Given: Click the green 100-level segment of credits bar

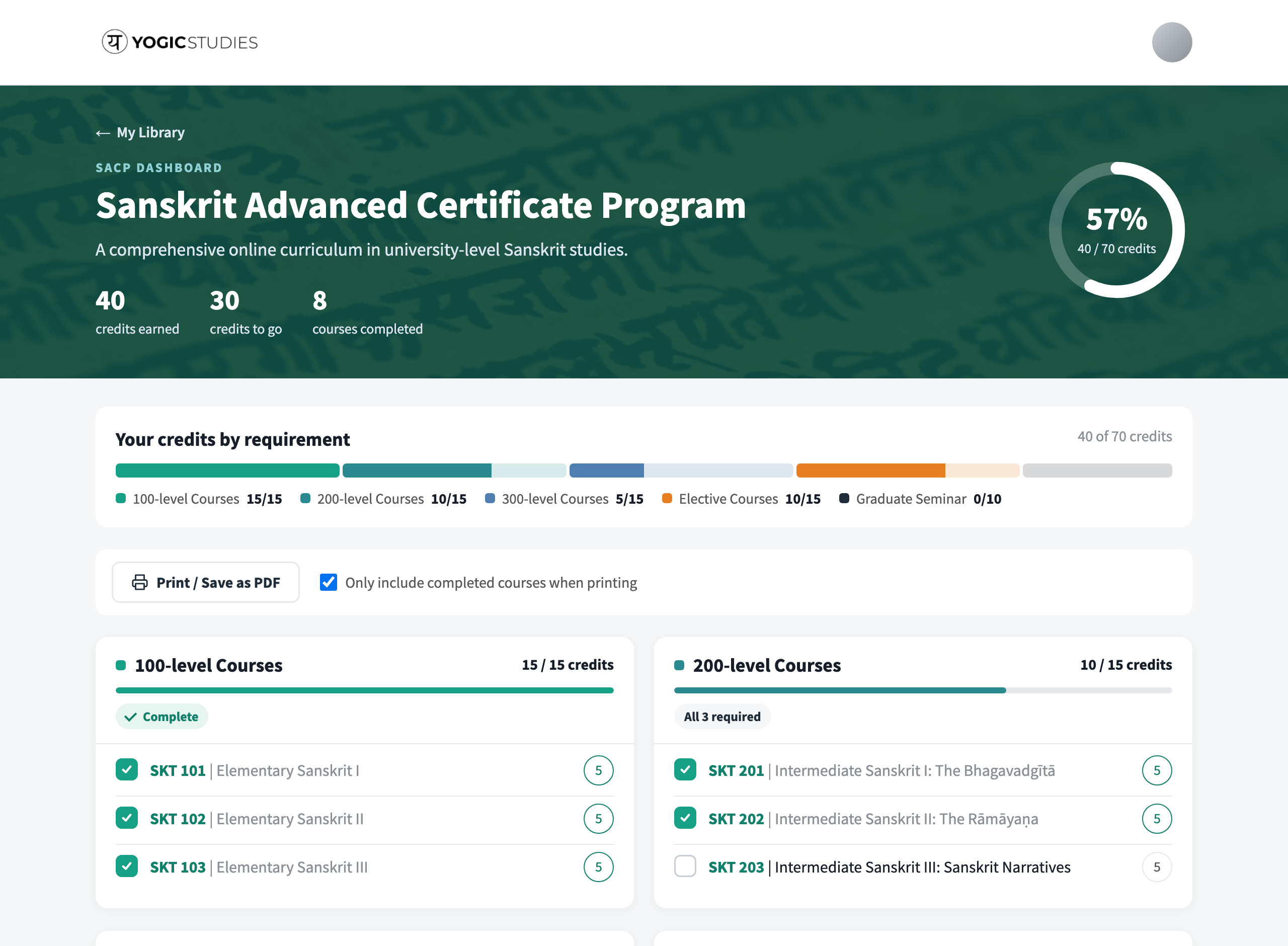Looking at the screenshot, I should click(227, 470).
